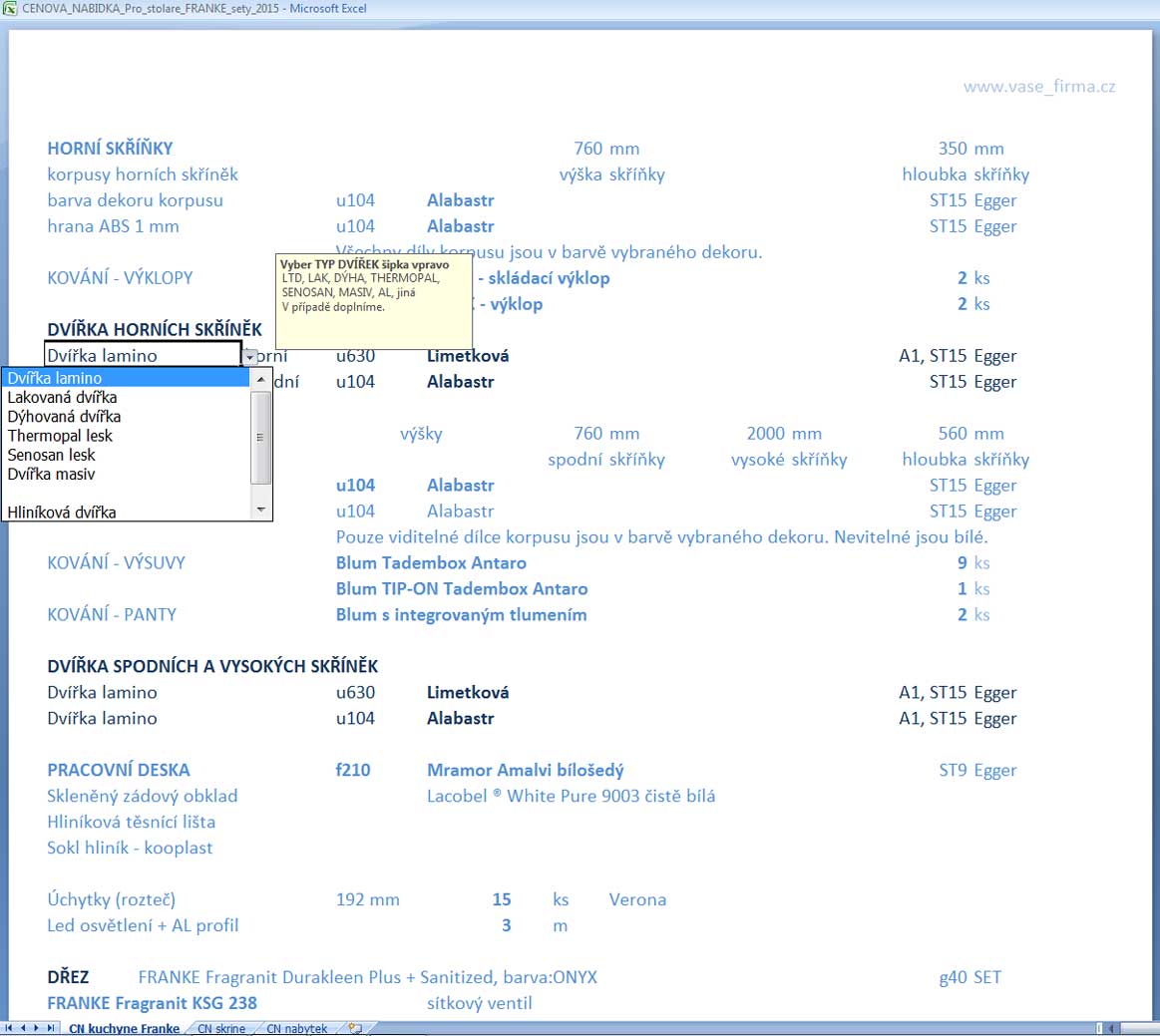1160x1036 pixels.
Task: Click 'Blum TIP-ON Tadembox Antaro' cell
Action: tap(462, 588)
